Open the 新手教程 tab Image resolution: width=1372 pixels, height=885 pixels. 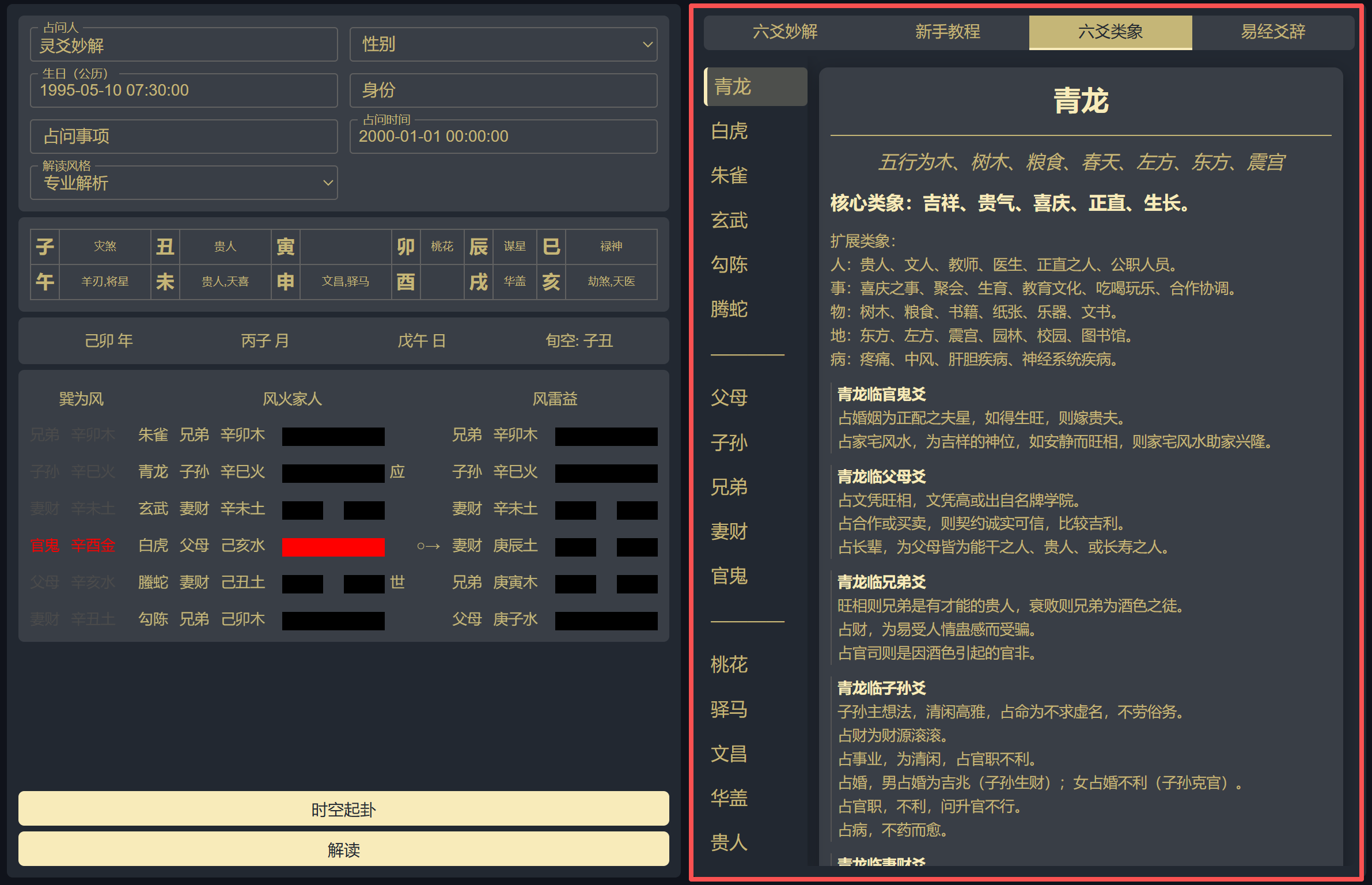[947, 32]
